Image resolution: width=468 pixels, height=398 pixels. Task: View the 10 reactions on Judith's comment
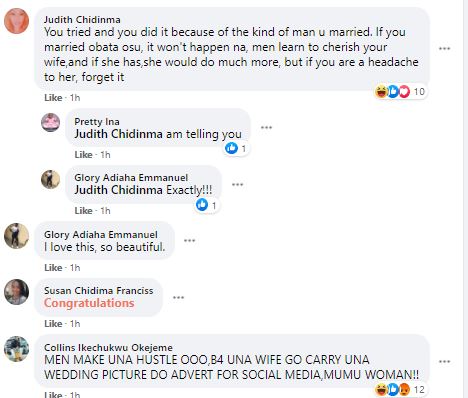pos(400,91)
